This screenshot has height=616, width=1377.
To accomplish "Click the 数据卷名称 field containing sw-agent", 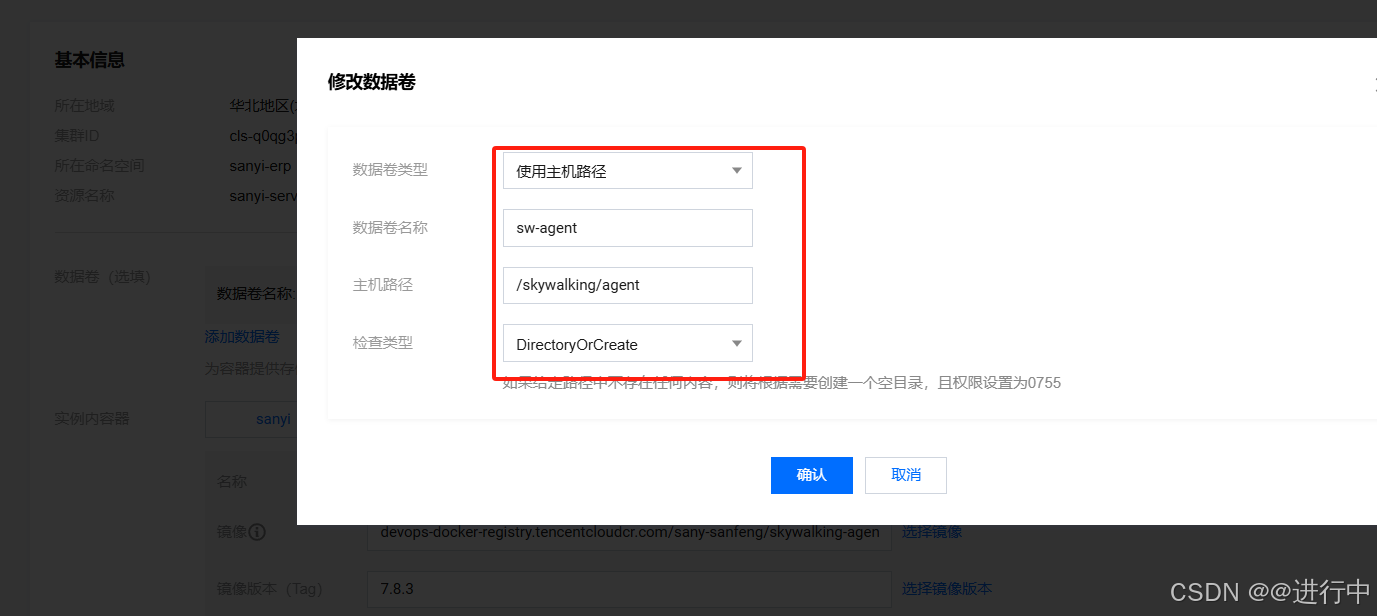I will pos(628,228).
